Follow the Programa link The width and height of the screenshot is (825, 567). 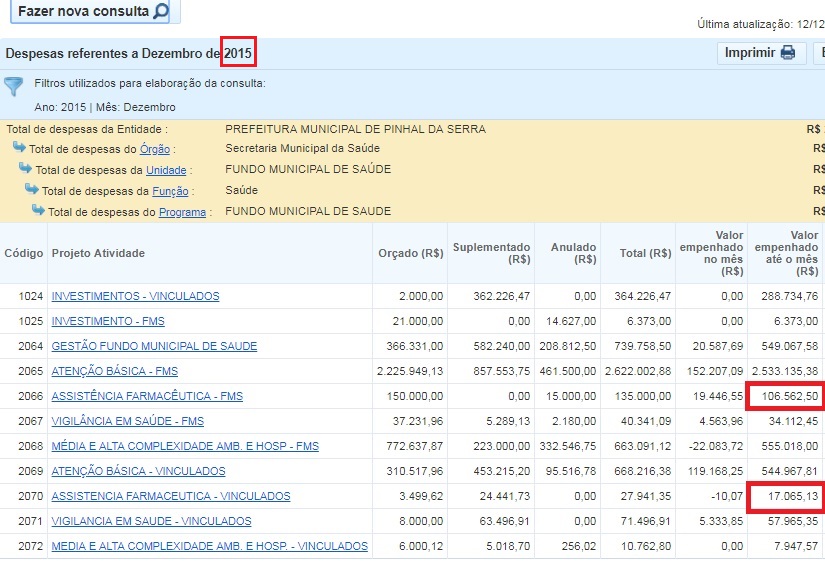click(182, 212)
